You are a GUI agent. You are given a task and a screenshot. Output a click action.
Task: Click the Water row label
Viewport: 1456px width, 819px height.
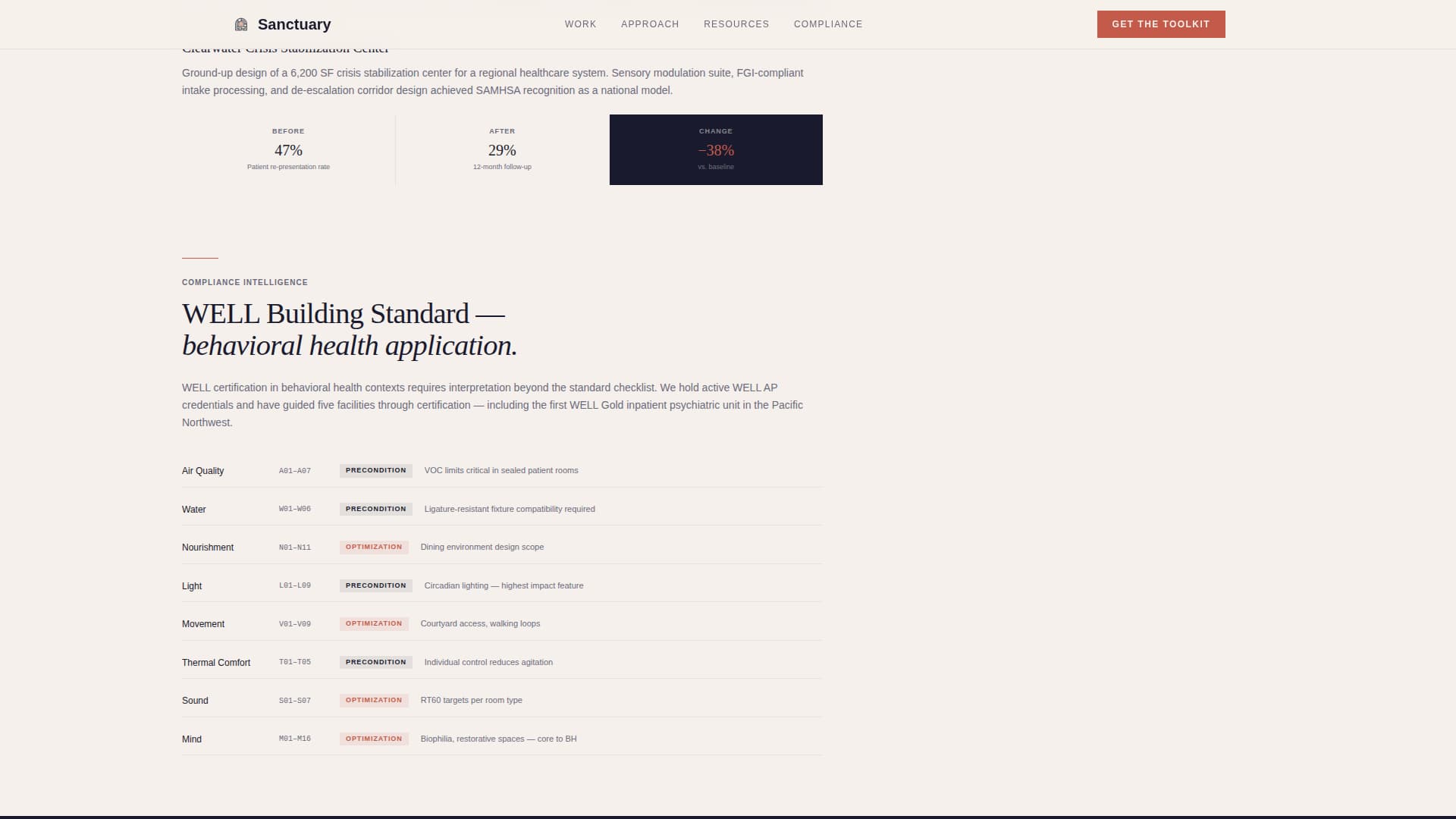pyautogui.click(x=193, y=510)
